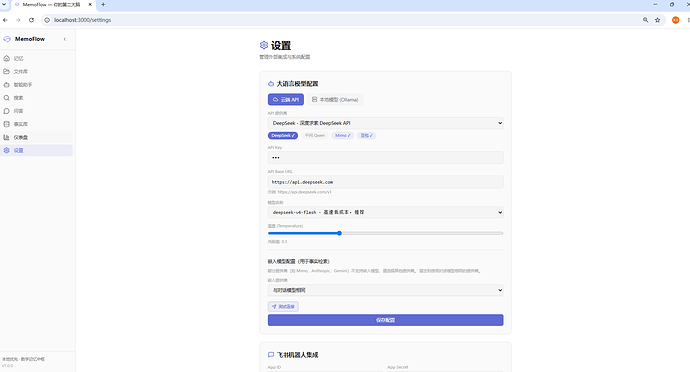Go to 仪表盘 dashboard in the sidebar
The height and width of the screenshot is (372, 690).
click(x=37, y=137)
